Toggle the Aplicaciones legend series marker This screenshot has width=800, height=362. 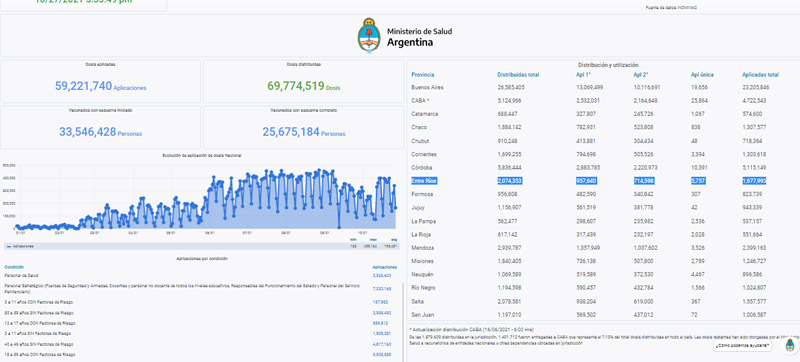8,246
